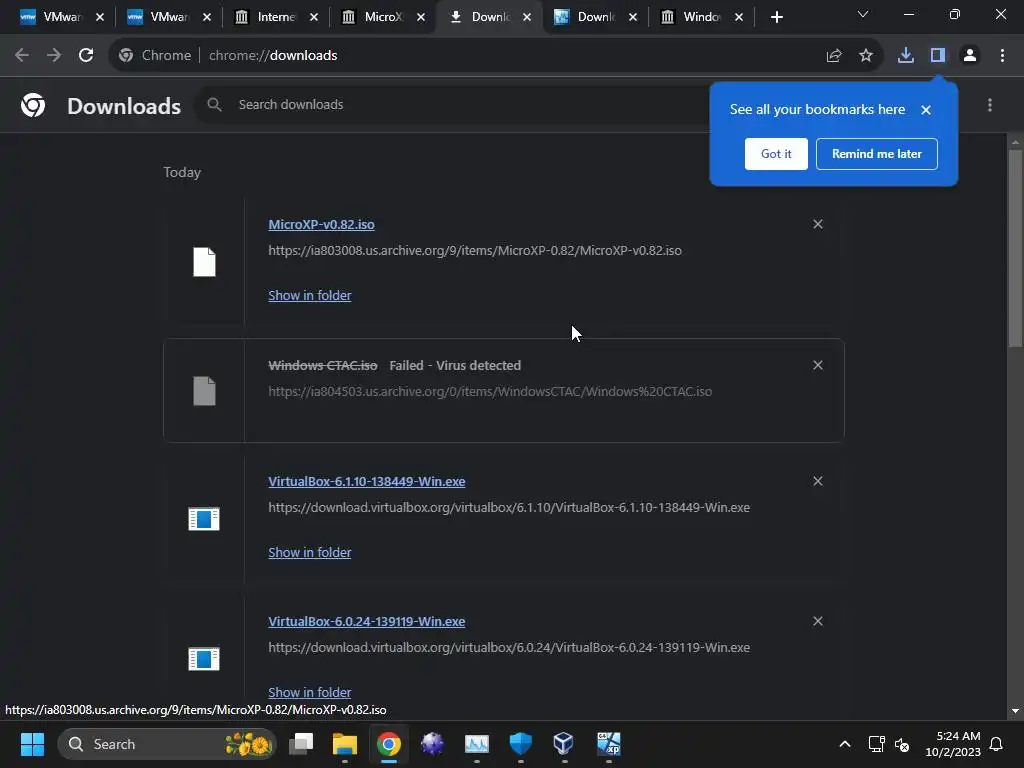Click the Search downloads field
1024x768 pixels.
pos(457,104)
